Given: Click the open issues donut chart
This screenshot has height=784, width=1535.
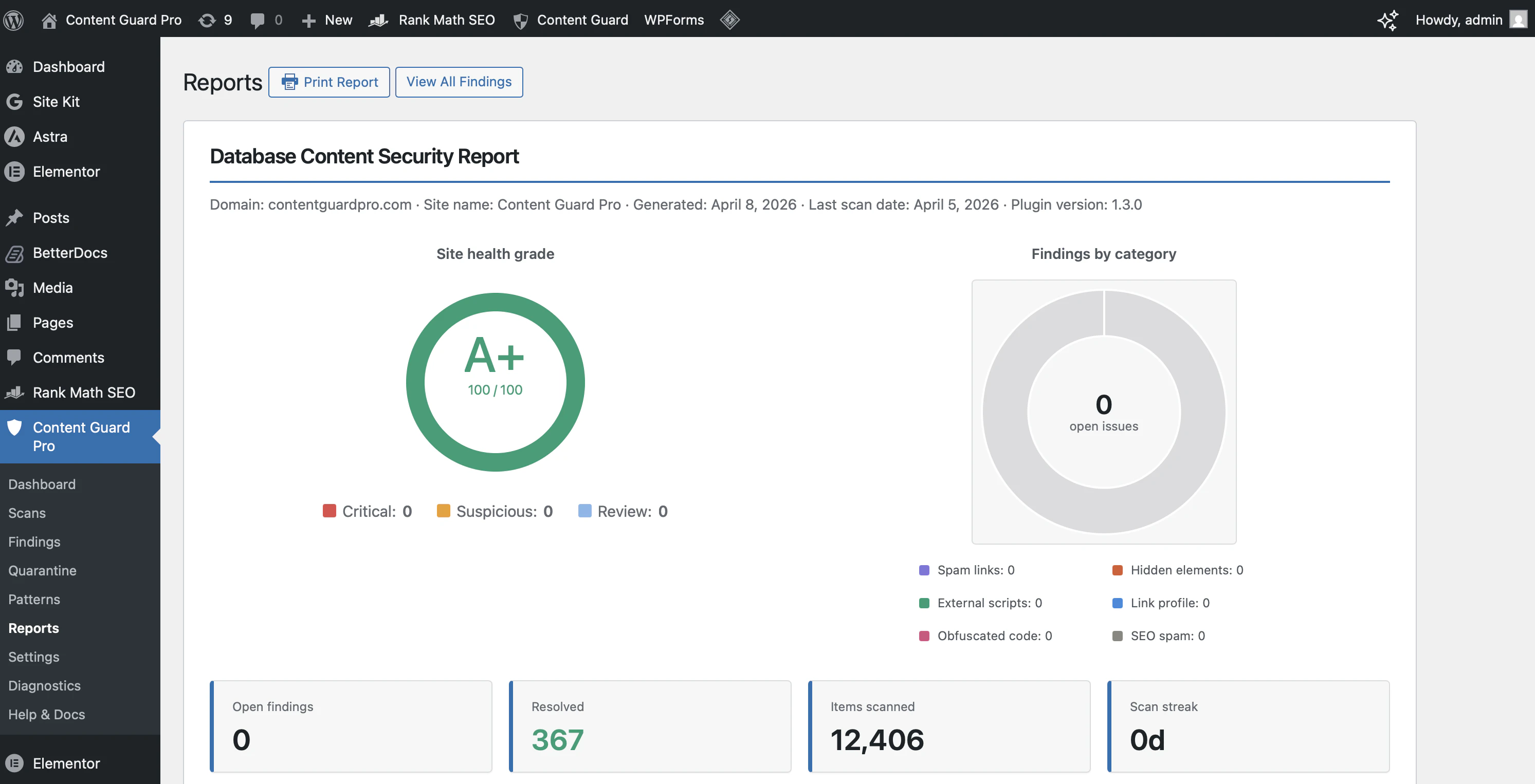Looking at the screenshot, I should [x=1104, y=412].
